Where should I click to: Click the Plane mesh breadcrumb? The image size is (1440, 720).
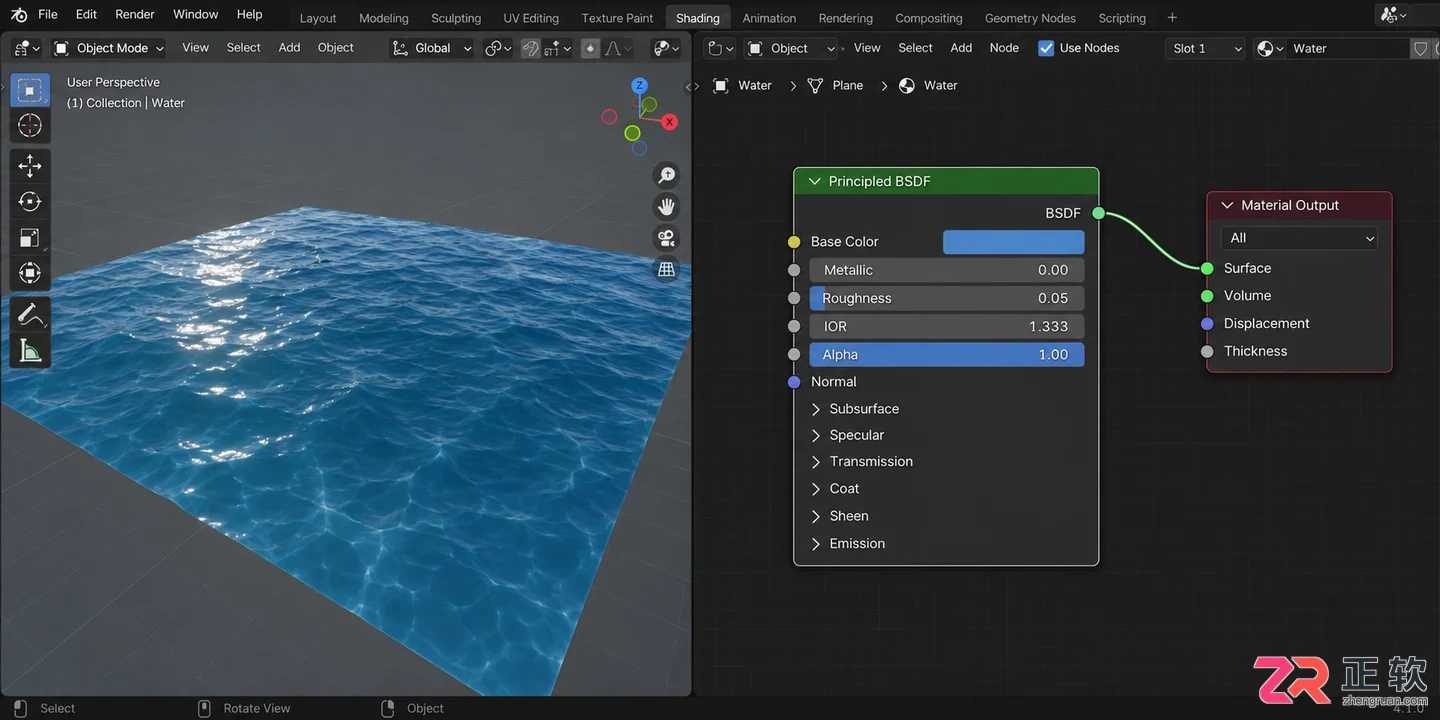(x=835, y=86)
